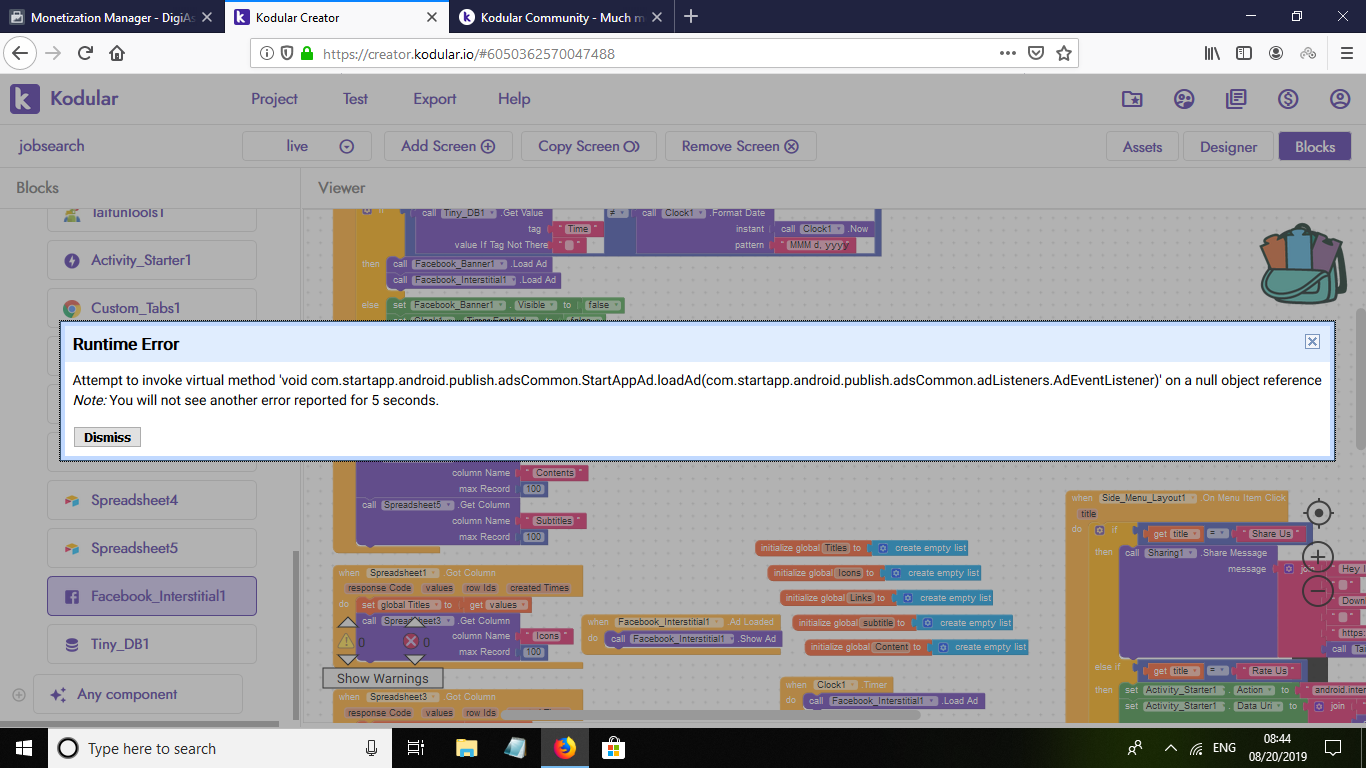Image resolution: width=1366 pixels, height=768 pixels.
Task: Bookmark this page with the star icon
Action: tap(1064, 53)
